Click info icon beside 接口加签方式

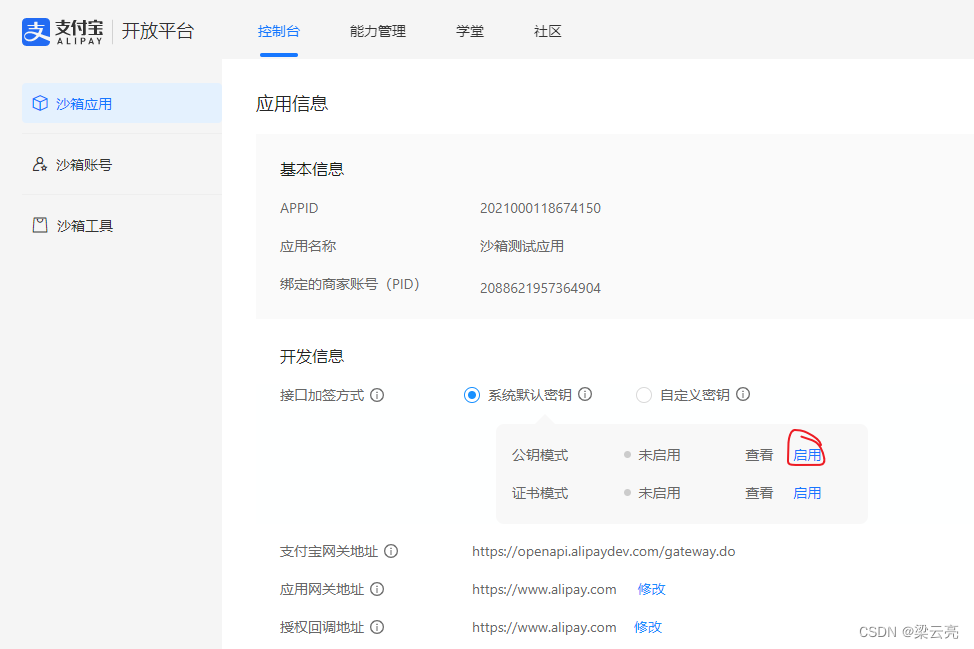pos(377,395)
